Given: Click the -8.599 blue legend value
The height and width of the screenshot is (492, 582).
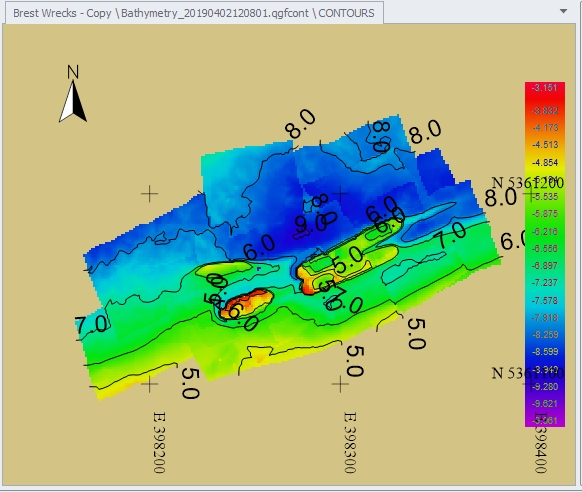Looking at the screenshot, I should tap(545, 351).
